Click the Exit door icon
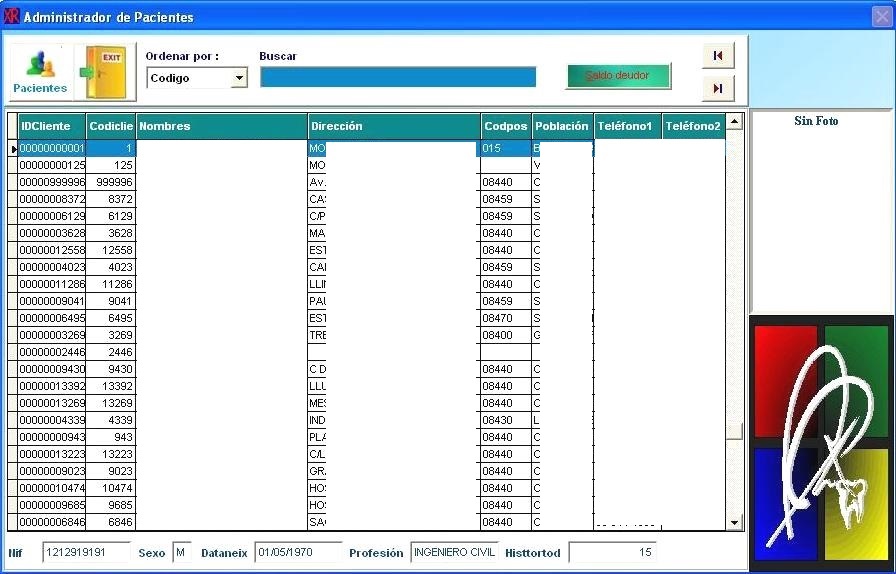This screenshot has width=896, height=574. click(x=103, y=72)
